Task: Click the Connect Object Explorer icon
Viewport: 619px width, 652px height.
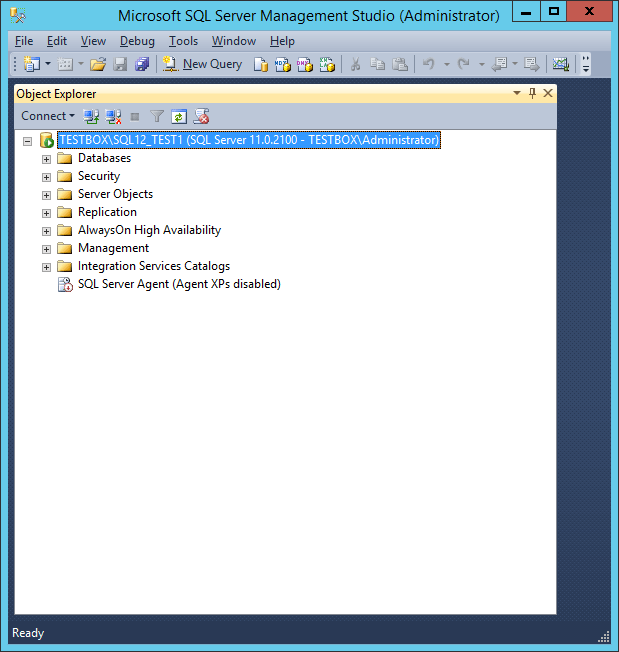Action: pos(91,116)
